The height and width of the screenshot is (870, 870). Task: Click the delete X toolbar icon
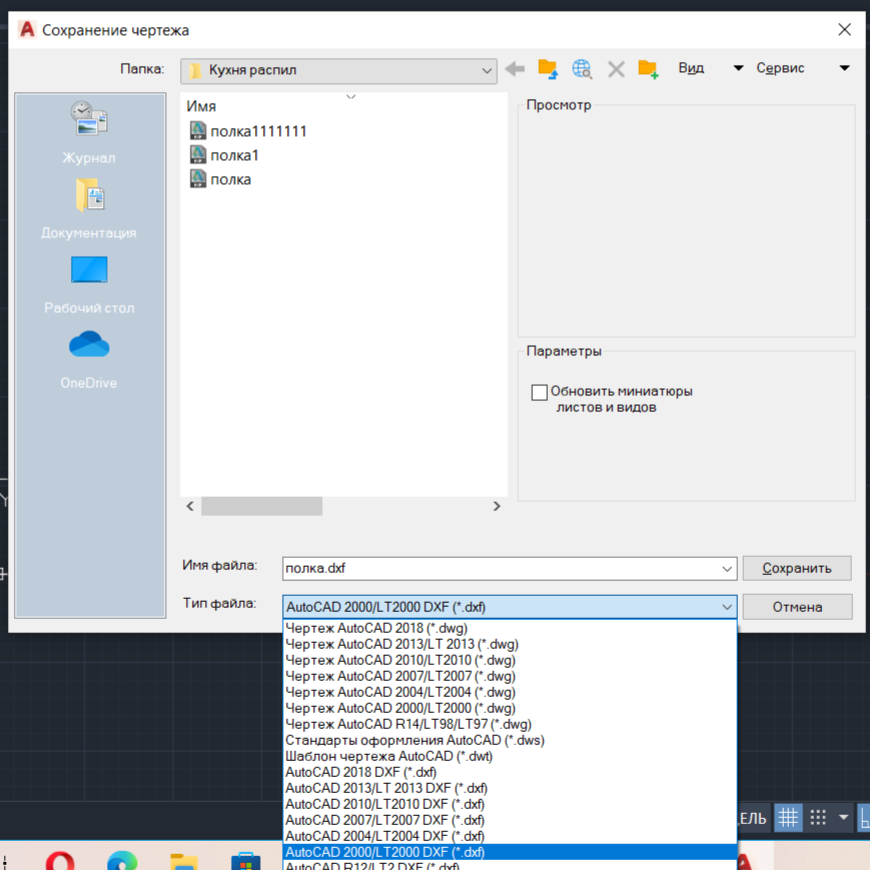[x=616, y=69]
